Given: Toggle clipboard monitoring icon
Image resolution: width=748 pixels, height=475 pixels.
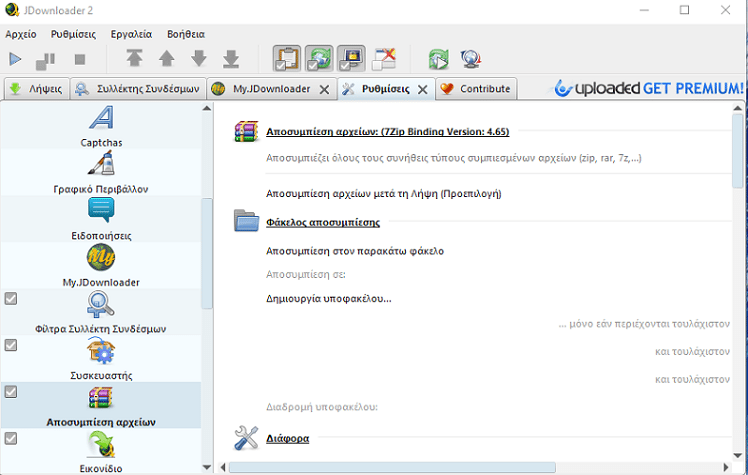Looking at the screenshot, I should (x=287, y=58).
